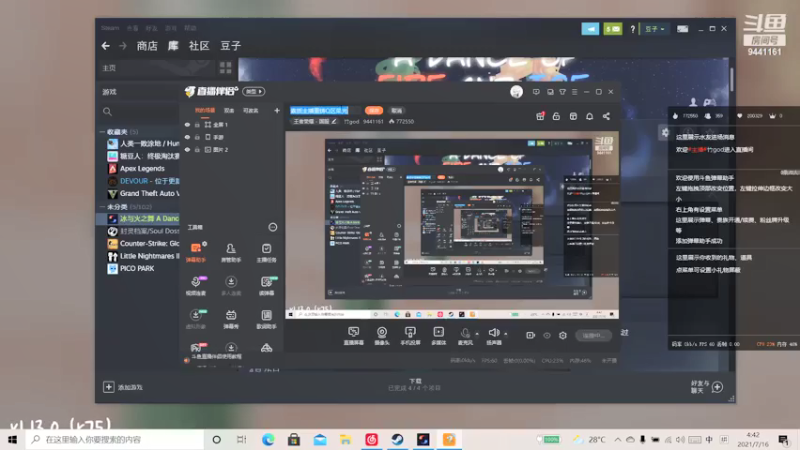Open the 主播任务 task tool icon
The height and width of the screenshot is (450, 800).
tap(266, 252)
